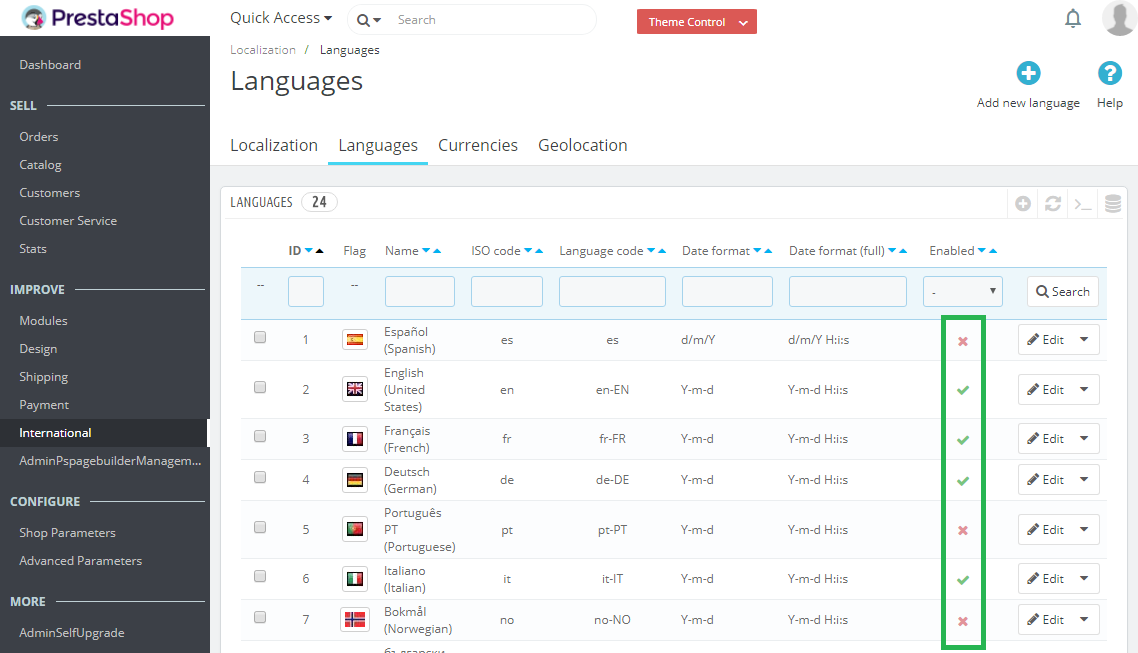Screen dimensions: 1138x653
Task: Click the export to SQL Manager icon
Action: (1112, 203)
